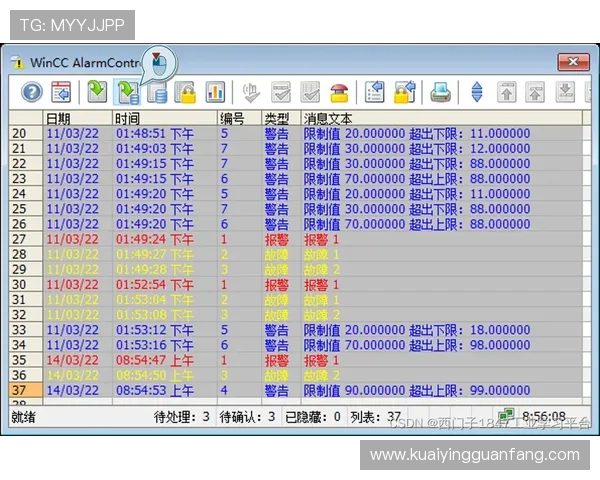Click 警告 type in row 23
This screenshot has height=480, width=600.
tap(277, 179)
